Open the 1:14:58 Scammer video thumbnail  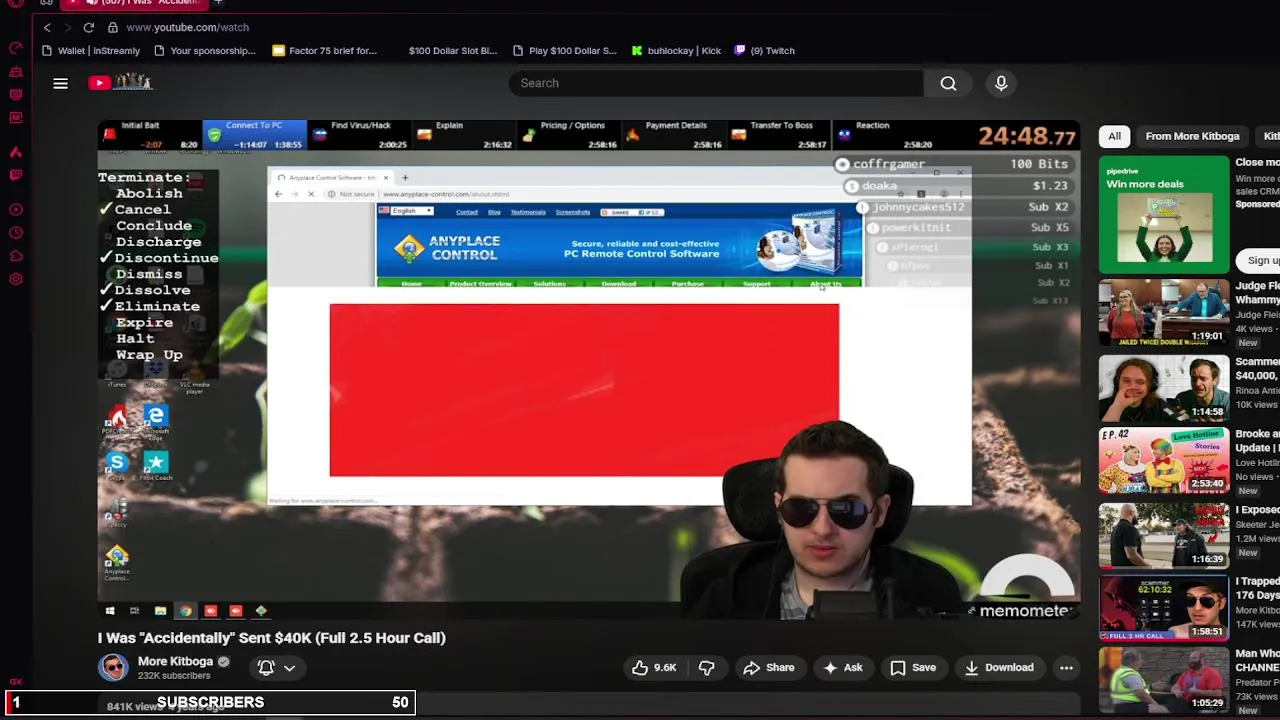tap(1164, 388)
